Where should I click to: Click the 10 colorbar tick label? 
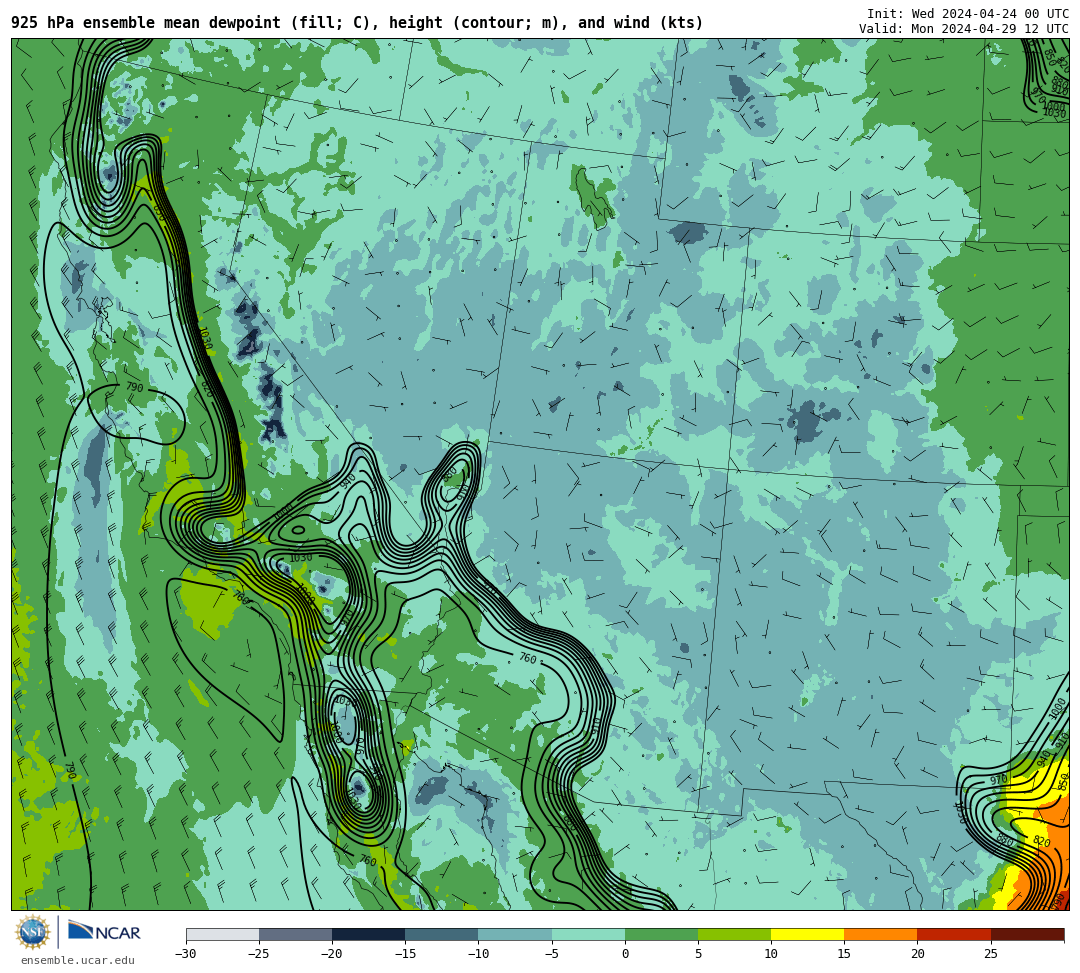771,954
